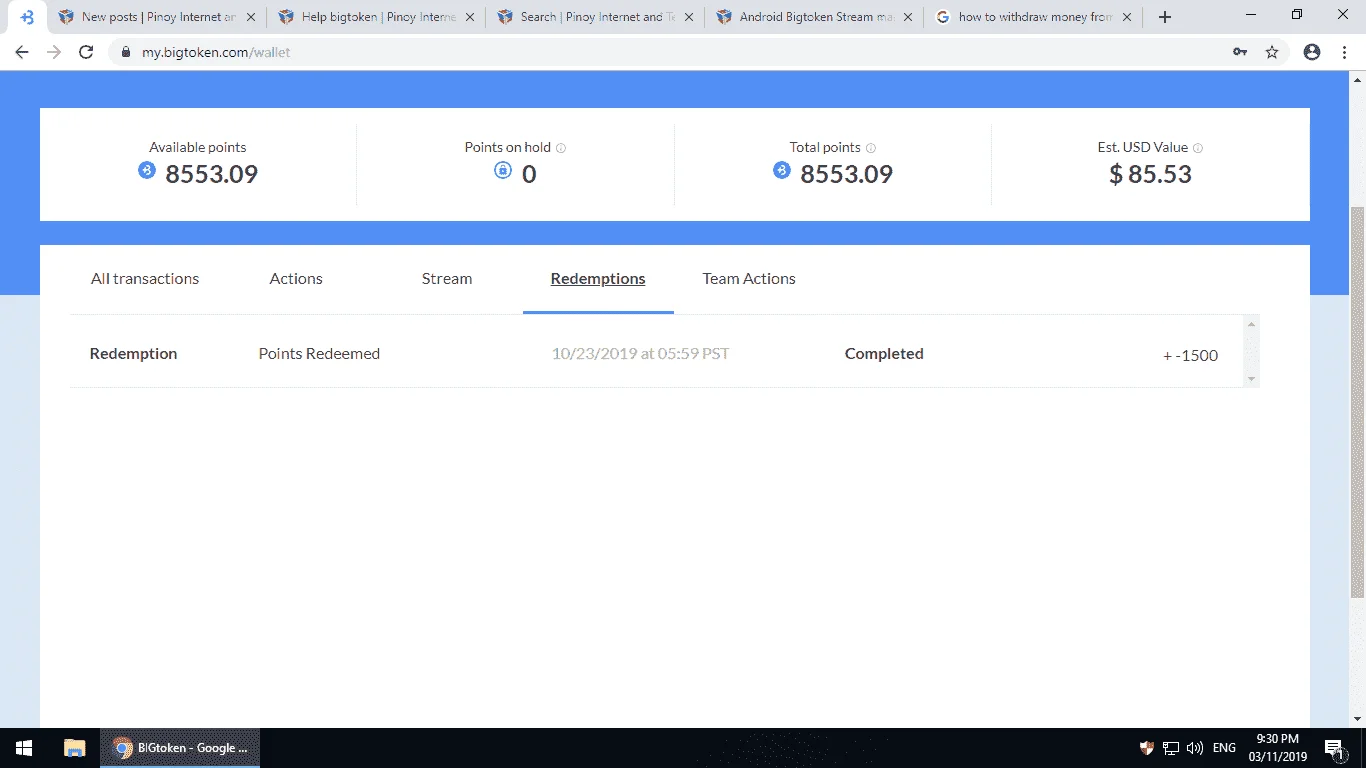Open the 'New posts | Pinoy Internet' browser tab
This screenshot has width=1366, height=768.
coord(157,17)
